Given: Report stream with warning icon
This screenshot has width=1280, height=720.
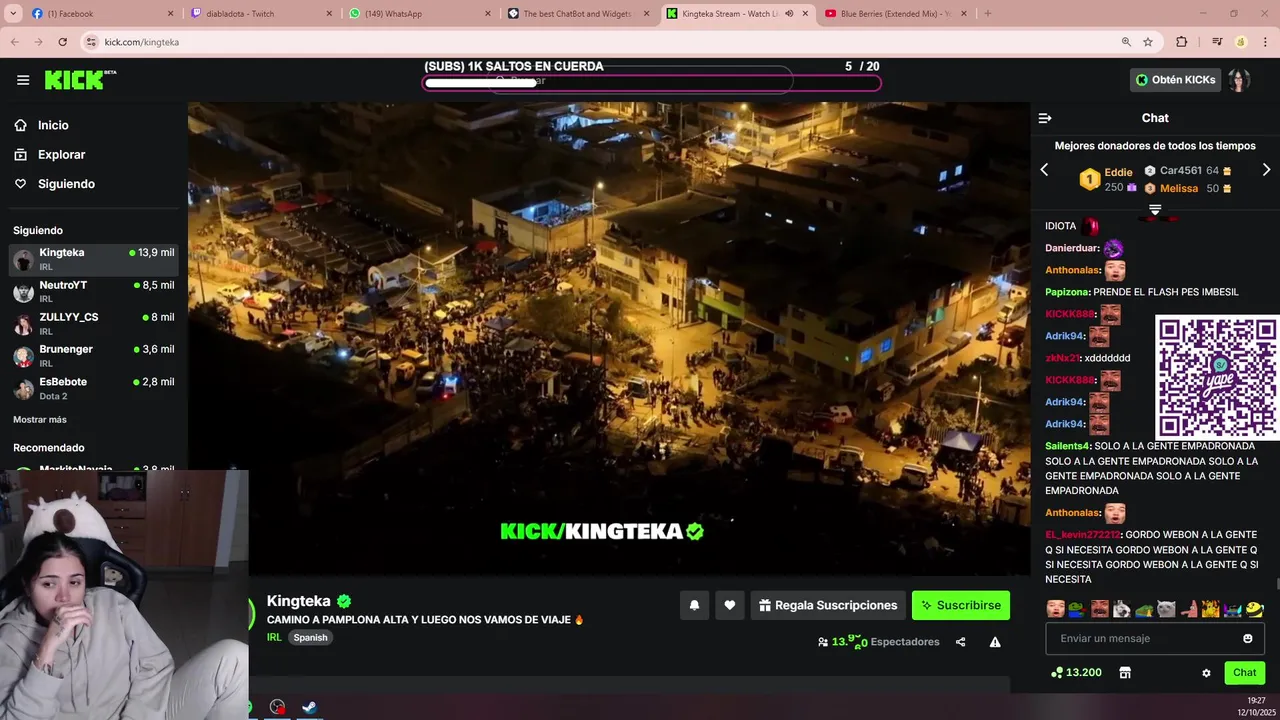Looking at the screenshot, I should click(x=995, y=642).
